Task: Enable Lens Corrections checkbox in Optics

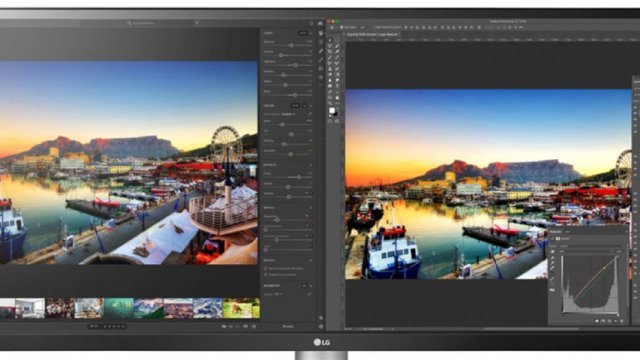Action: coord(266,275)
